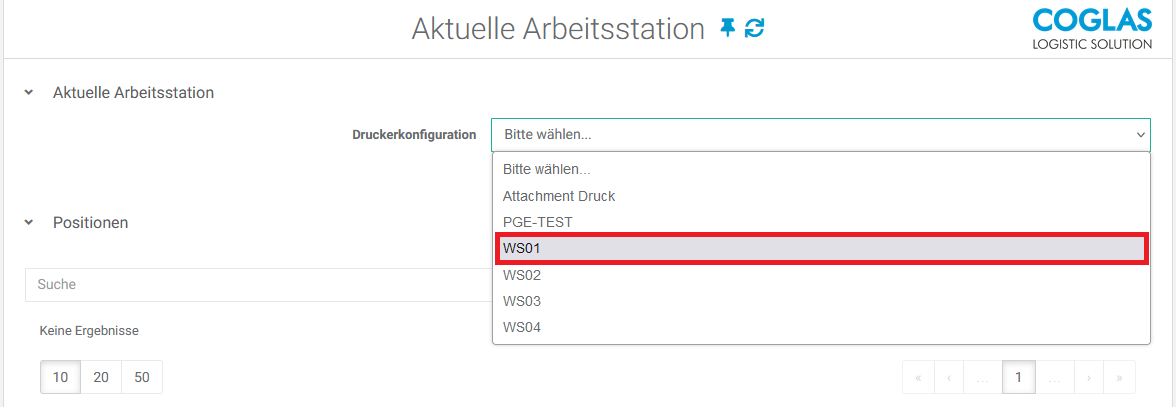Image resolution: width=1176 pixels, height=407 pixels.
Task: Click the refresh icon beside the title
Action: click(755, 29)
